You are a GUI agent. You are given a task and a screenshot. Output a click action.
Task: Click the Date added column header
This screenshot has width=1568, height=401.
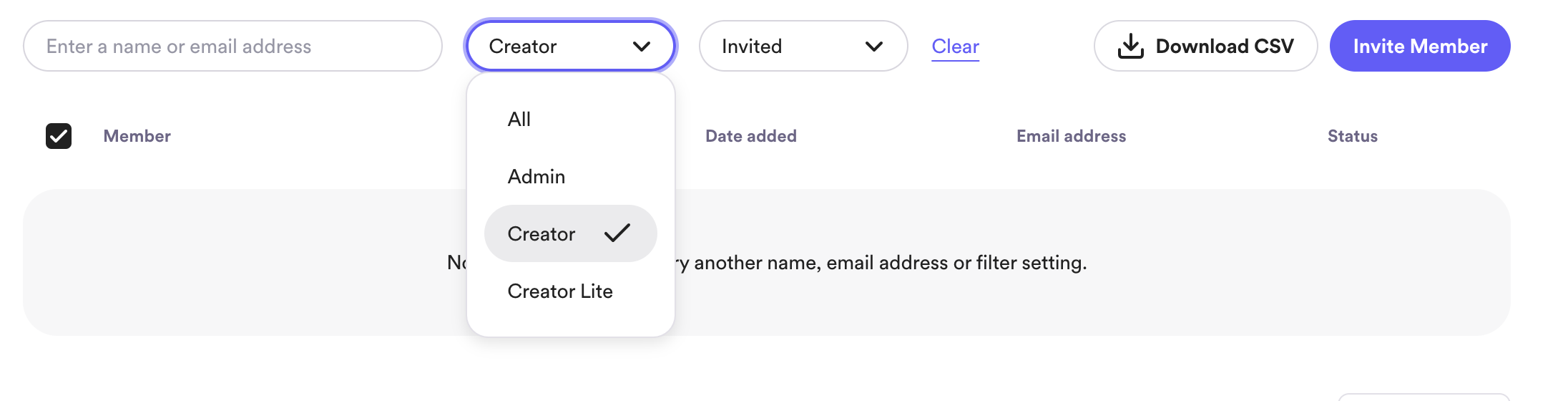[x=751, y=136]
